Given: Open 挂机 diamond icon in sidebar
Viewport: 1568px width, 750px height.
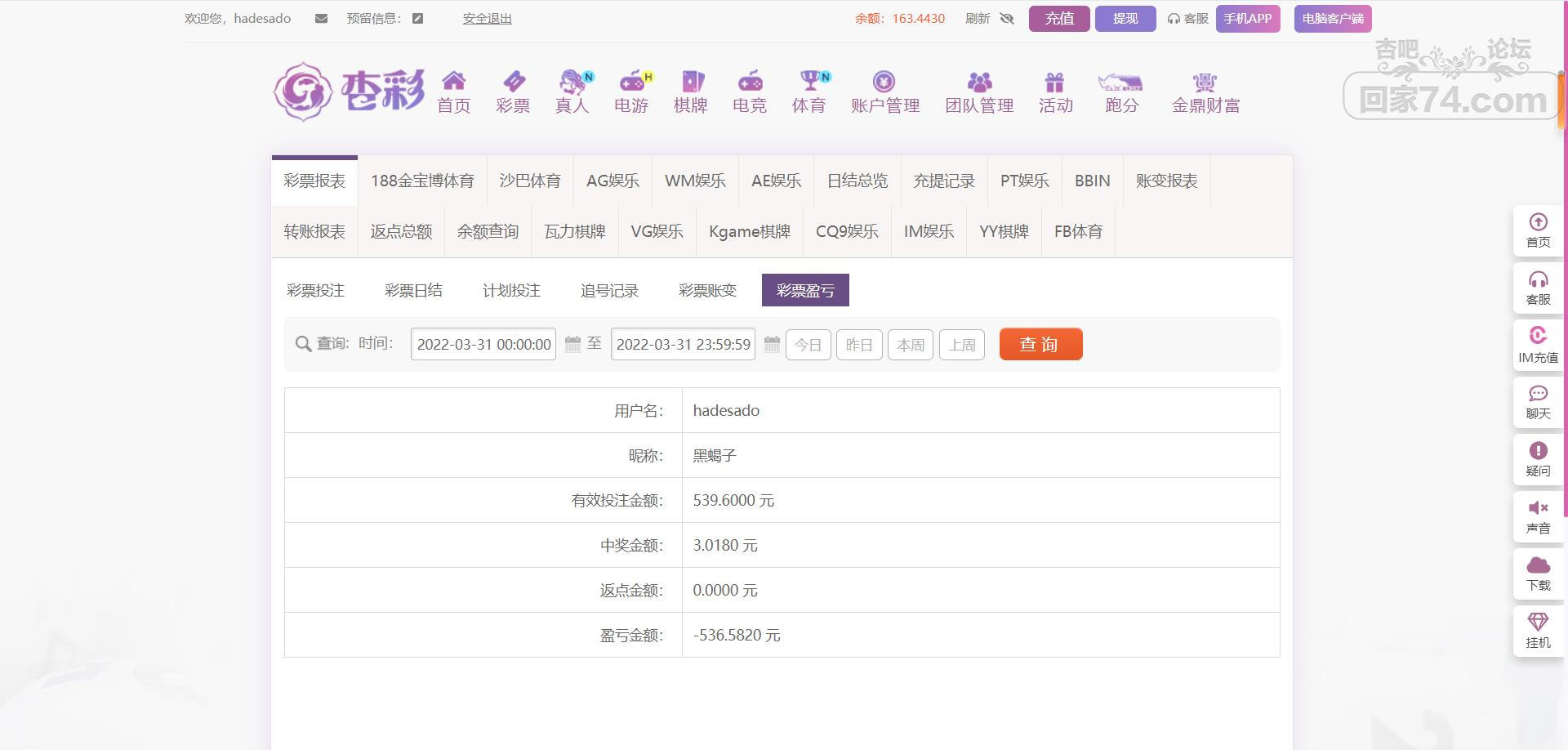Looking at the screenshot, I should 1538,631.
